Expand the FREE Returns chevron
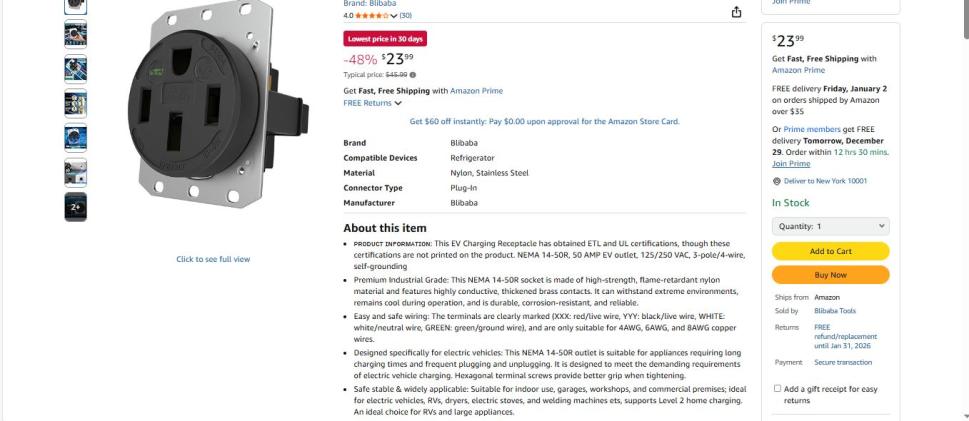Image resolution: width=969 pixels, height=421 pixels. pos(398,103)
